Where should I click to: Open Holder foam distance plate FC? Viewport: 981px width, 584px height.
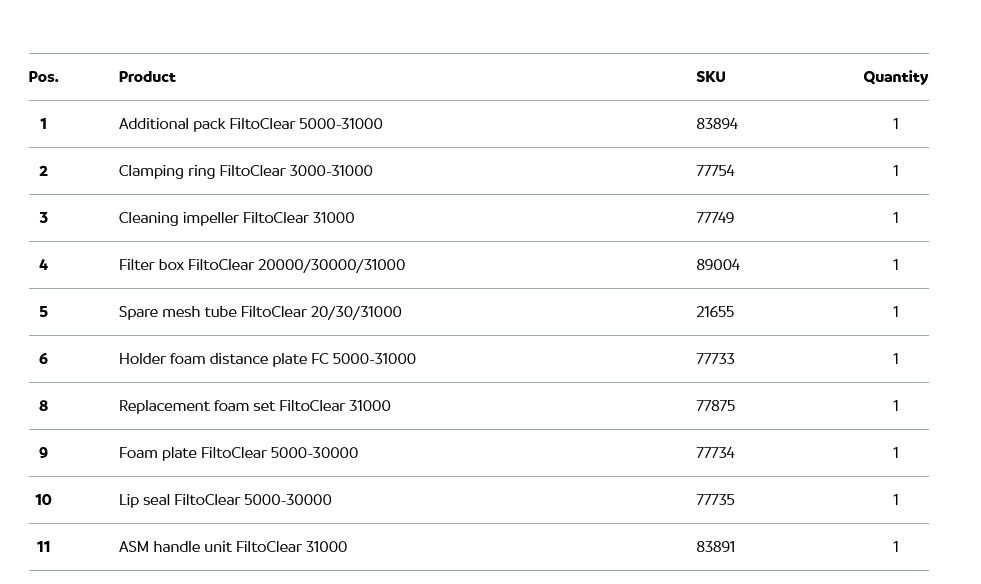coord(267,359)
